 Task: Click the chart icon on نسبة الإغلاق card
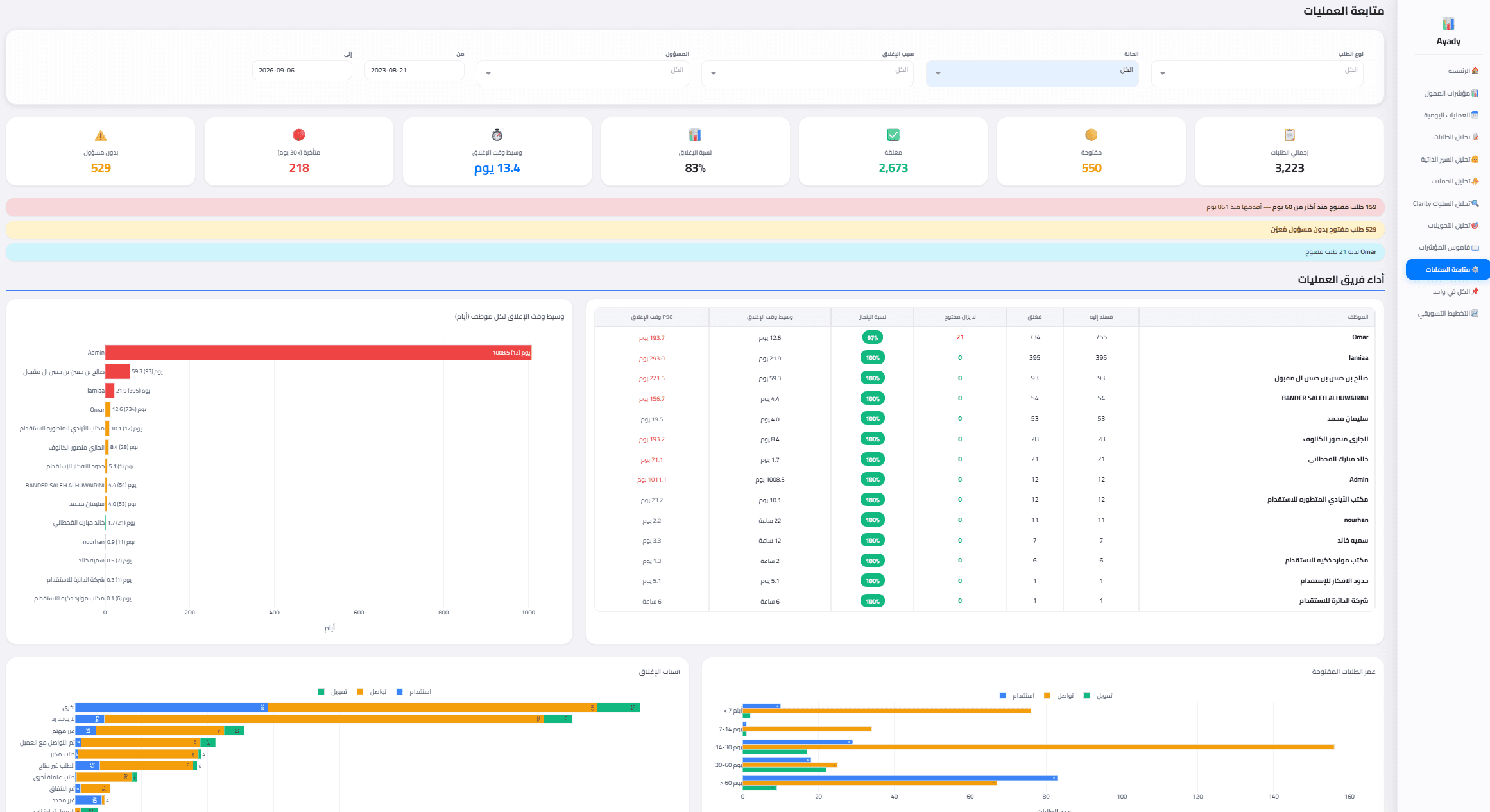tap(695, 135)
